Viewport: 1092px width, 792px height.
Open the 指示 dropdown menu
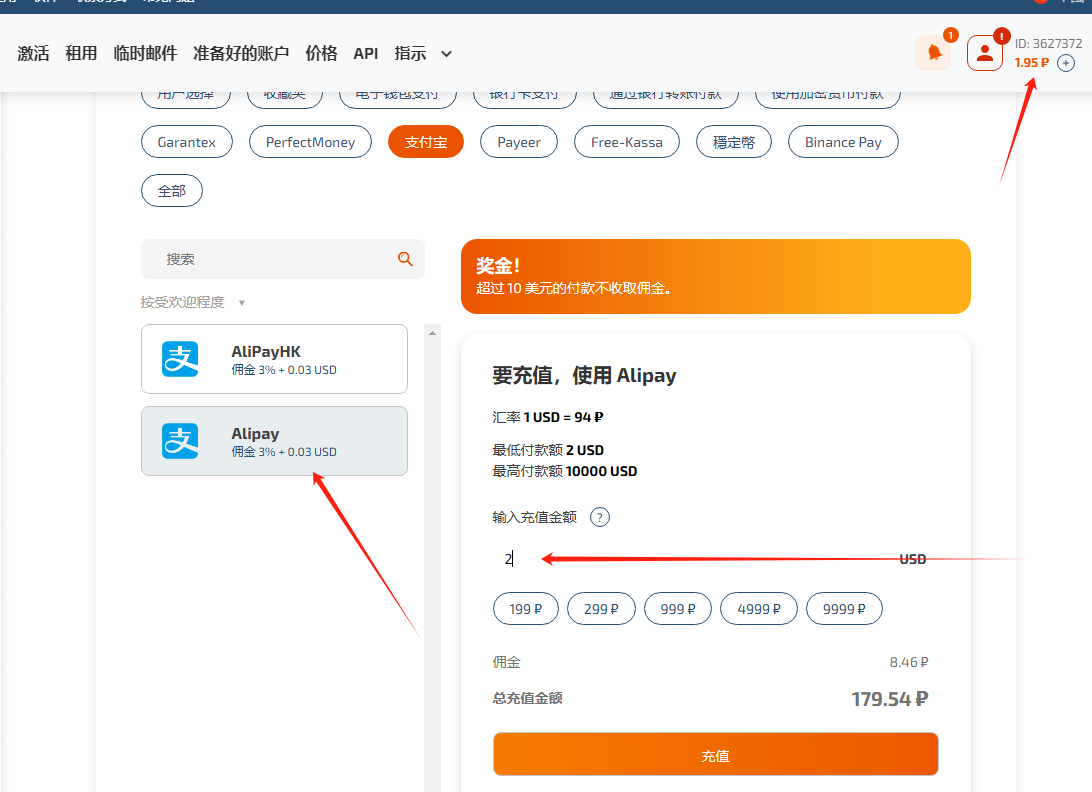(420, 53)
